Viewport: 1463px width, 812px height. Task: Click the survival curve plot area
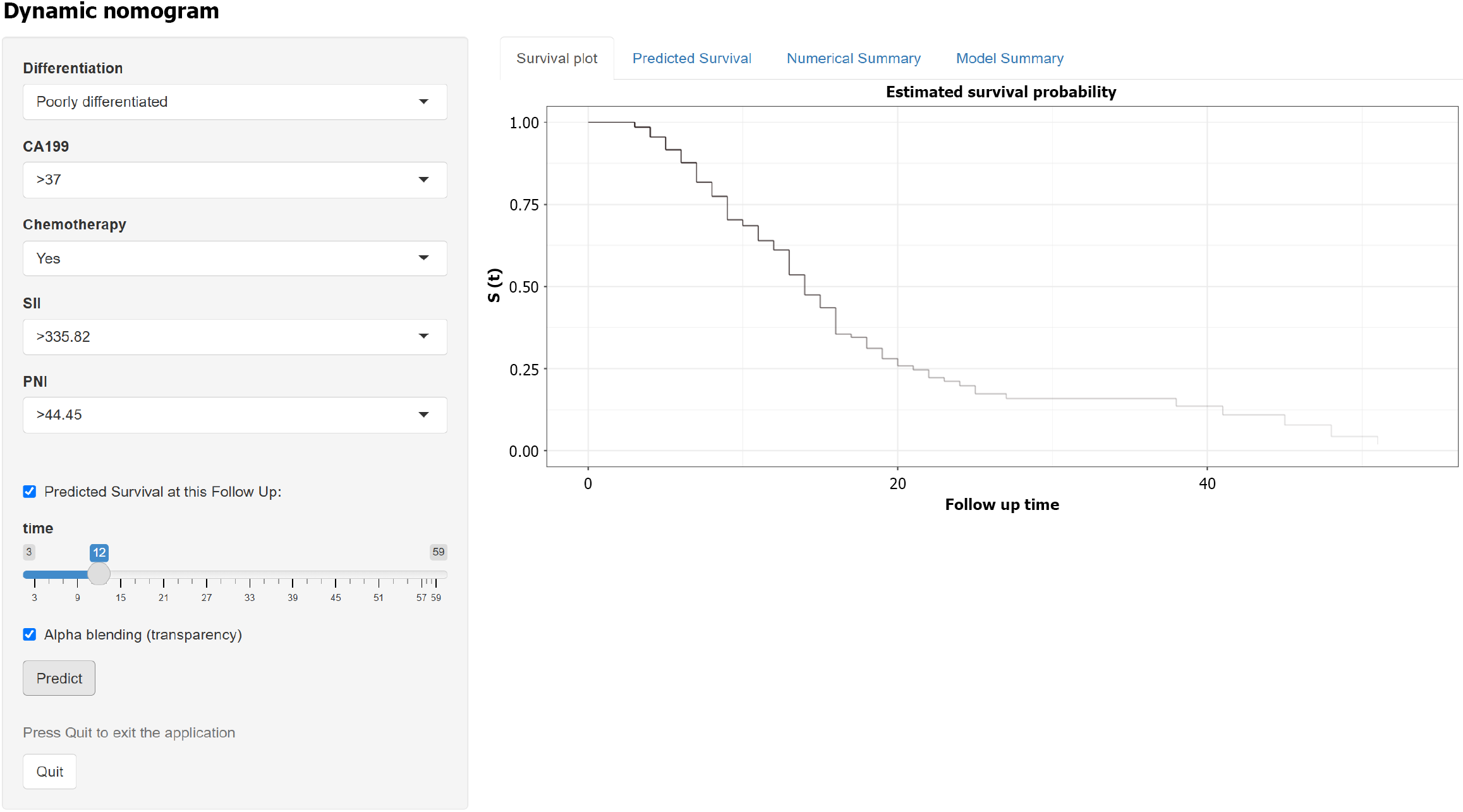coord(1002,286)
